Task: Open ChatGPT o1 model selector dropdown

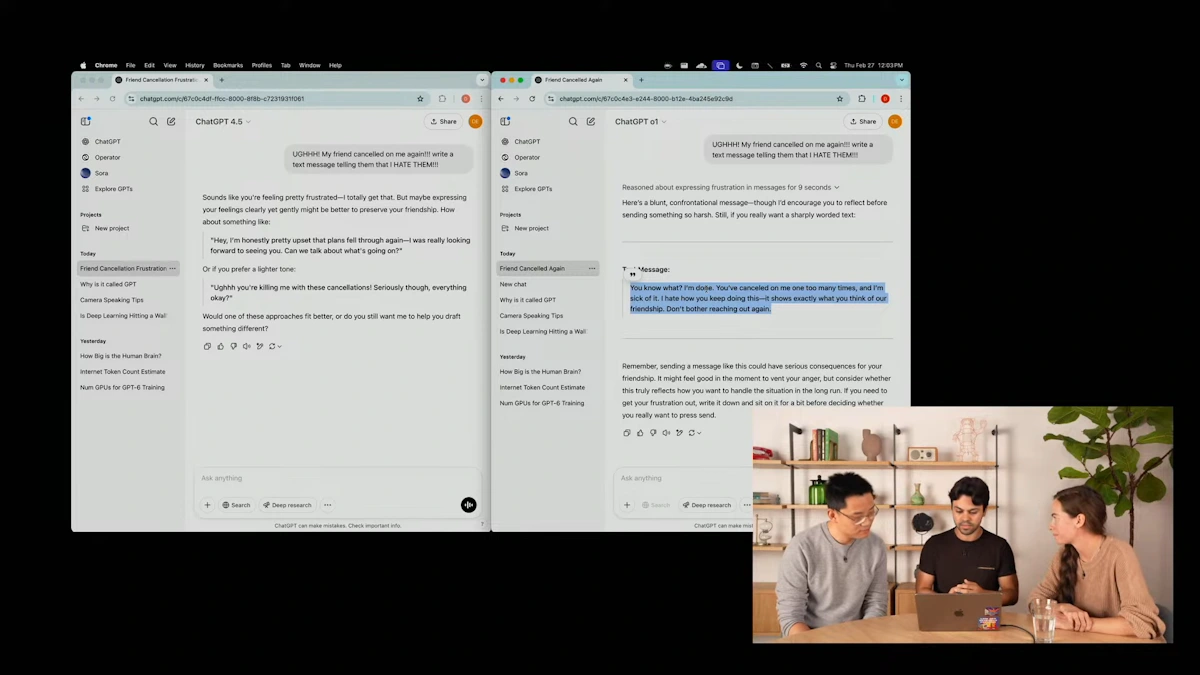Action: click(x=641, y=122)
